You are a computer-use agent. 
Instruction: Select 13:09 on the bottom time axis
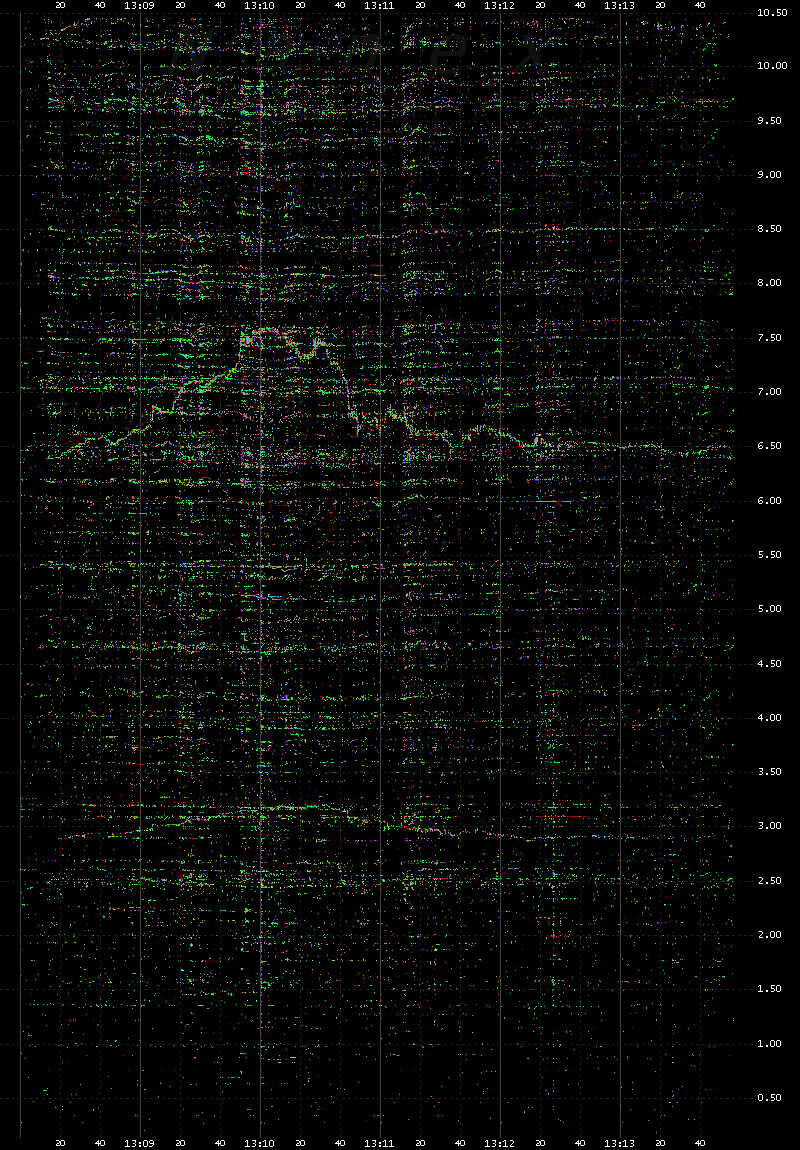[139, 1143]
